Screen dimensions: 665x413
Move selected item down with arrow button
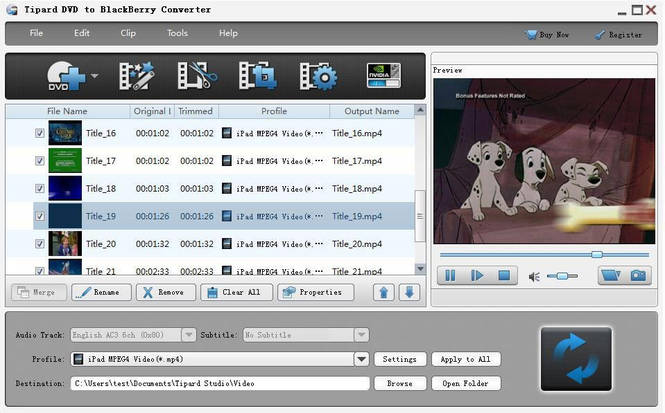pos(409,292)
